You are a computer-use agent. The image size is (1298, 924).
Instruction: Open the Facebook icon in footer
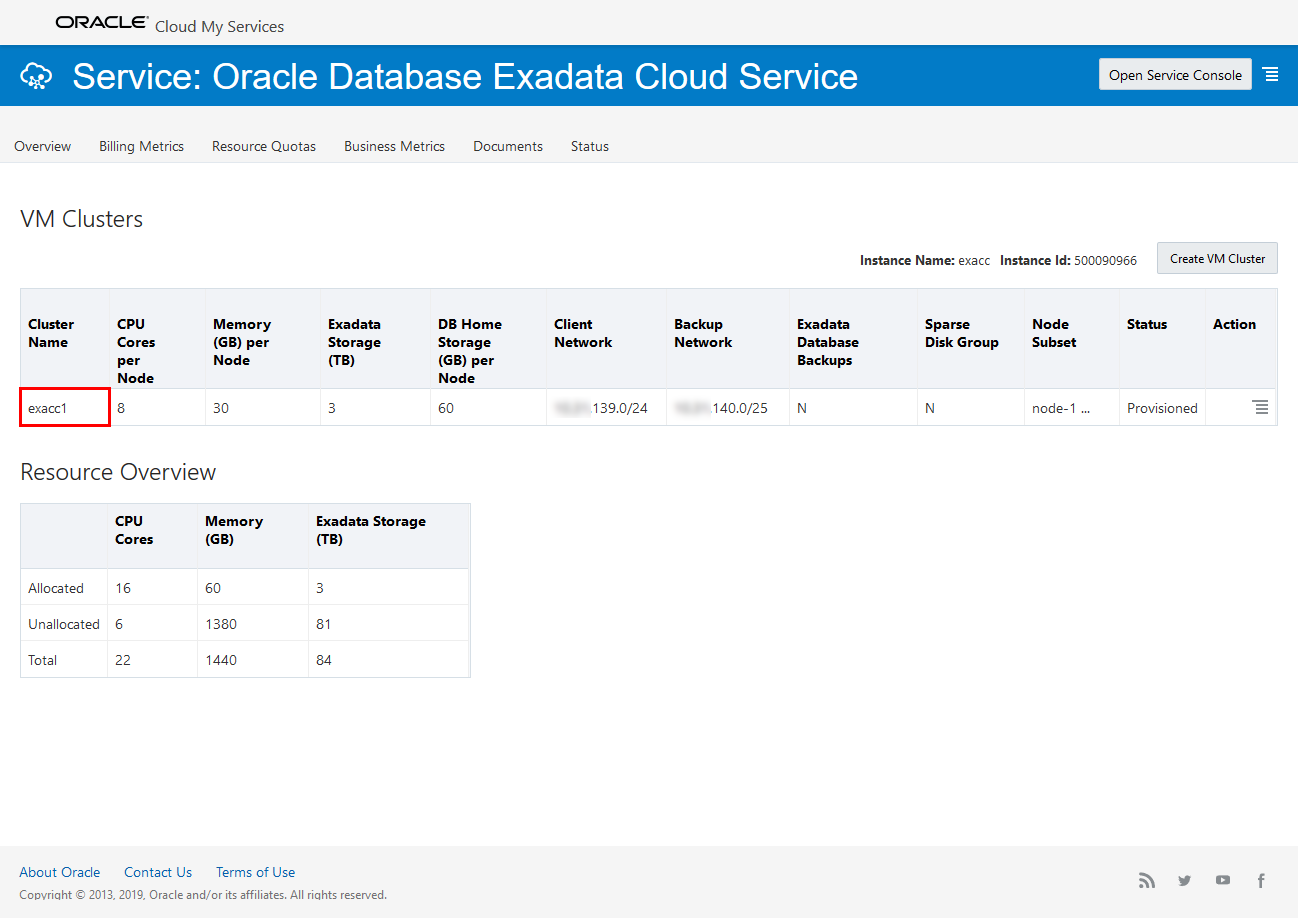tap(1261, 880)
